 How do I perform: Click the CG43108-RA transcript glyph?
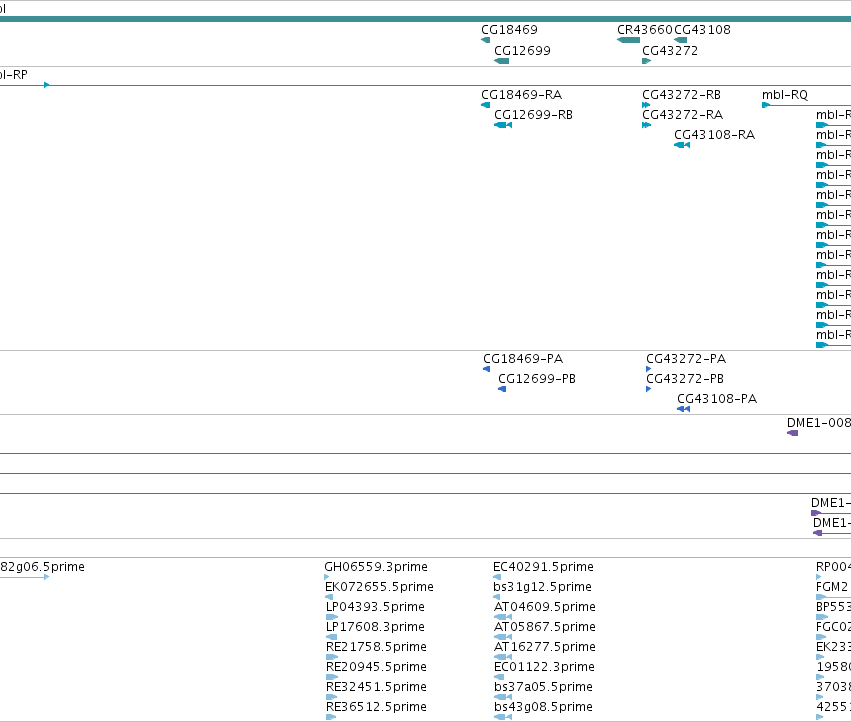click(682, 145)
